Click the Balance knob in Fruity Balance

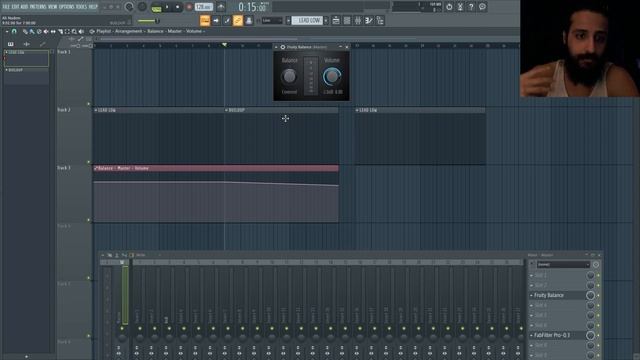click(289, 76)
